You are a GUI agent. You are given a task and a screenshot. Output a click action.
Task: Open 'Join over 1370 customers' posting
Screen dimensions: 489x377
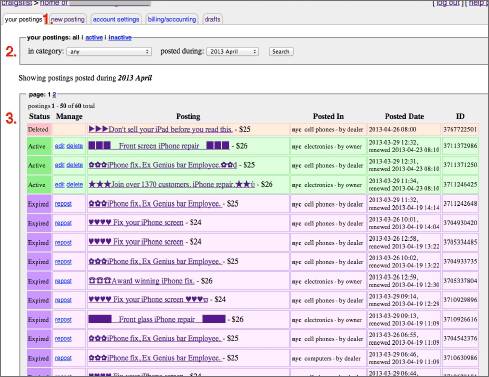pos(172,184)
